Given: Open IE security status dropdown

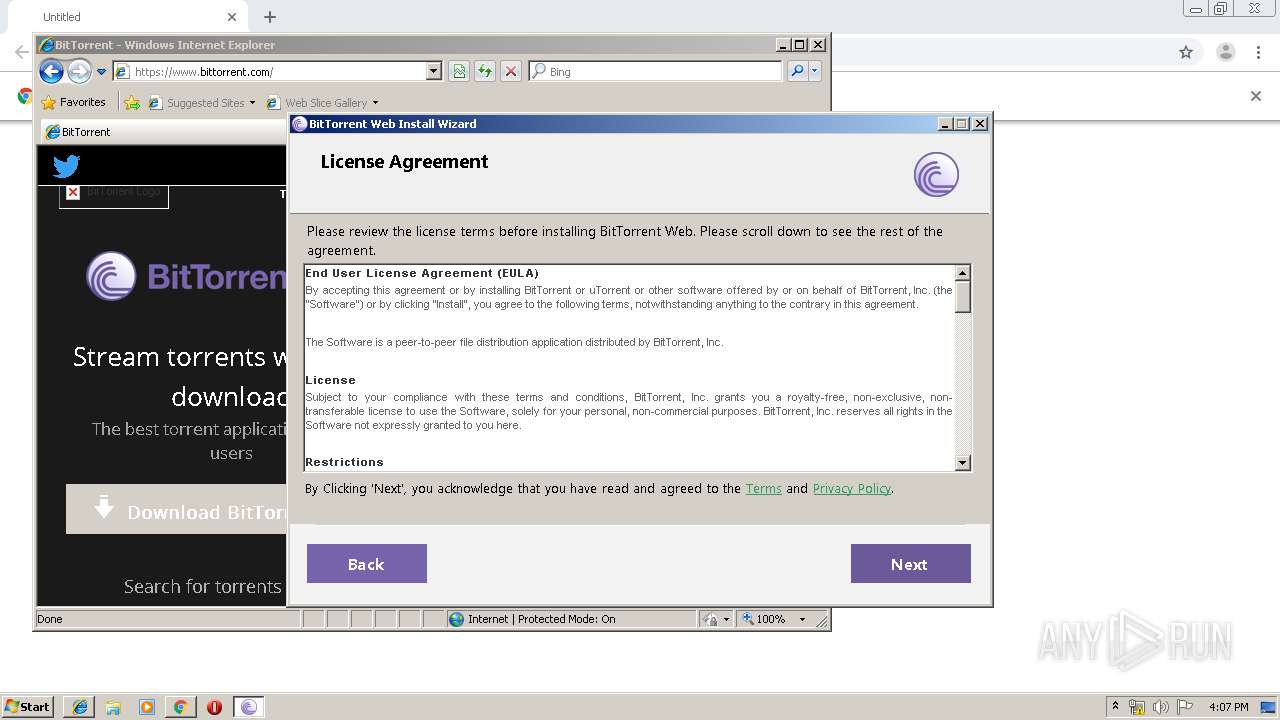Looking at the screenshot, I should click(x=716, y=619).
